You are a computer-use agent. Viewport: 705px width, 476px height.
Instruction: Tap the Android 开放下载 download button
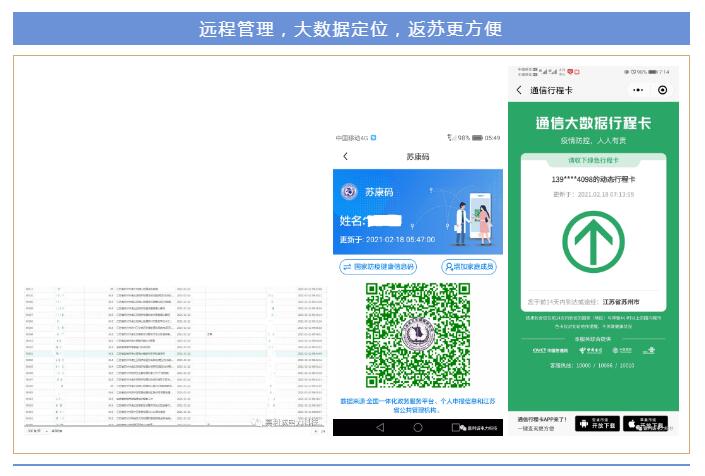click(598, 423)
